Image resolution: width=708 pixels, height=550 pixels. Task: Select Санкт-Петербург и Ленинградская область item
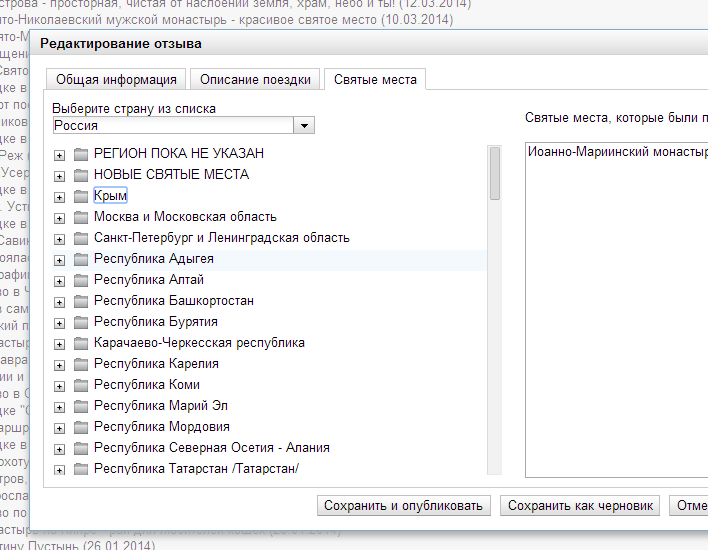221,238
